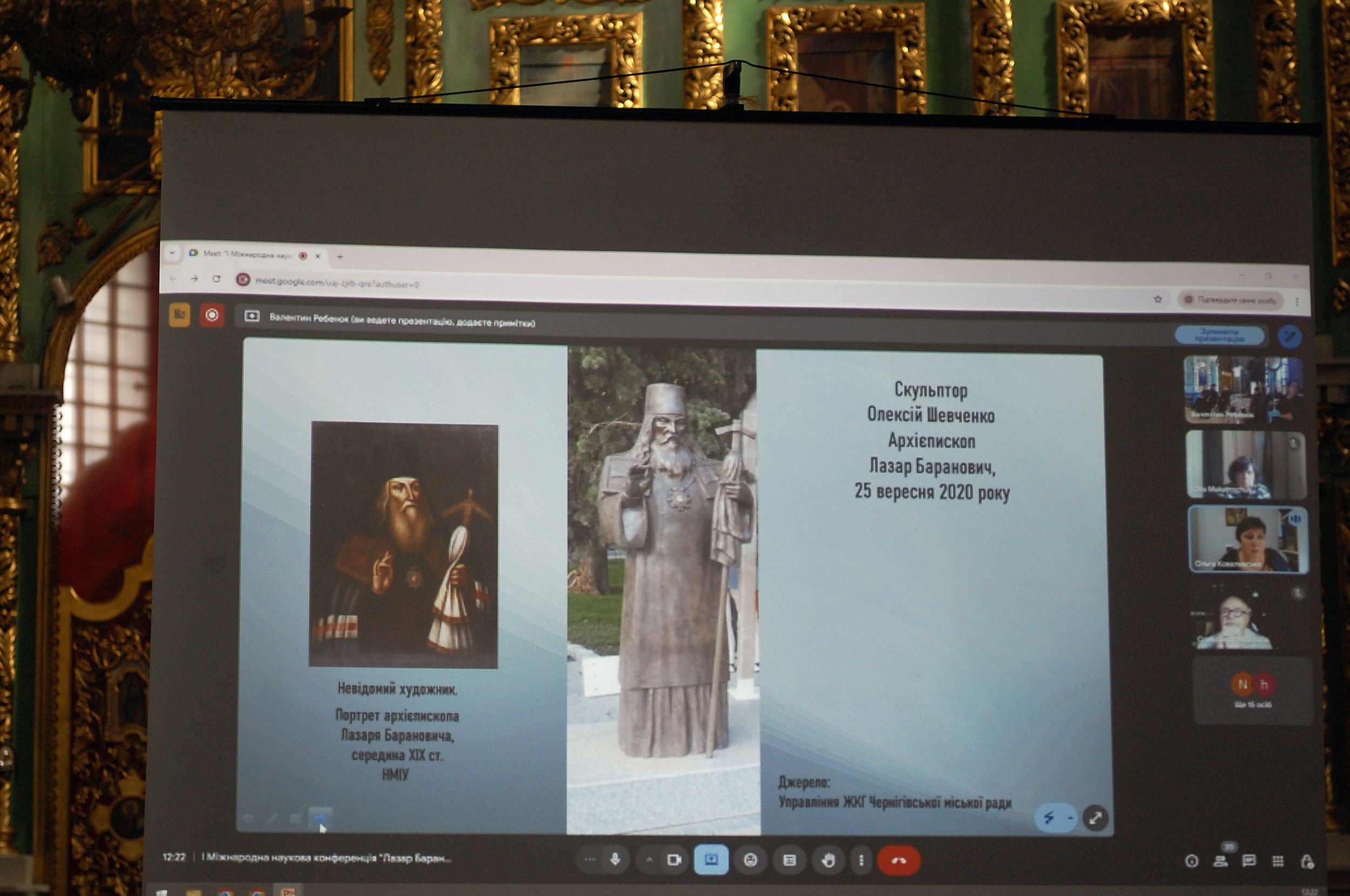This screenshot has height=896, width=1350.
Task: Turn off the camera in Meet
Action: point(674,859)
